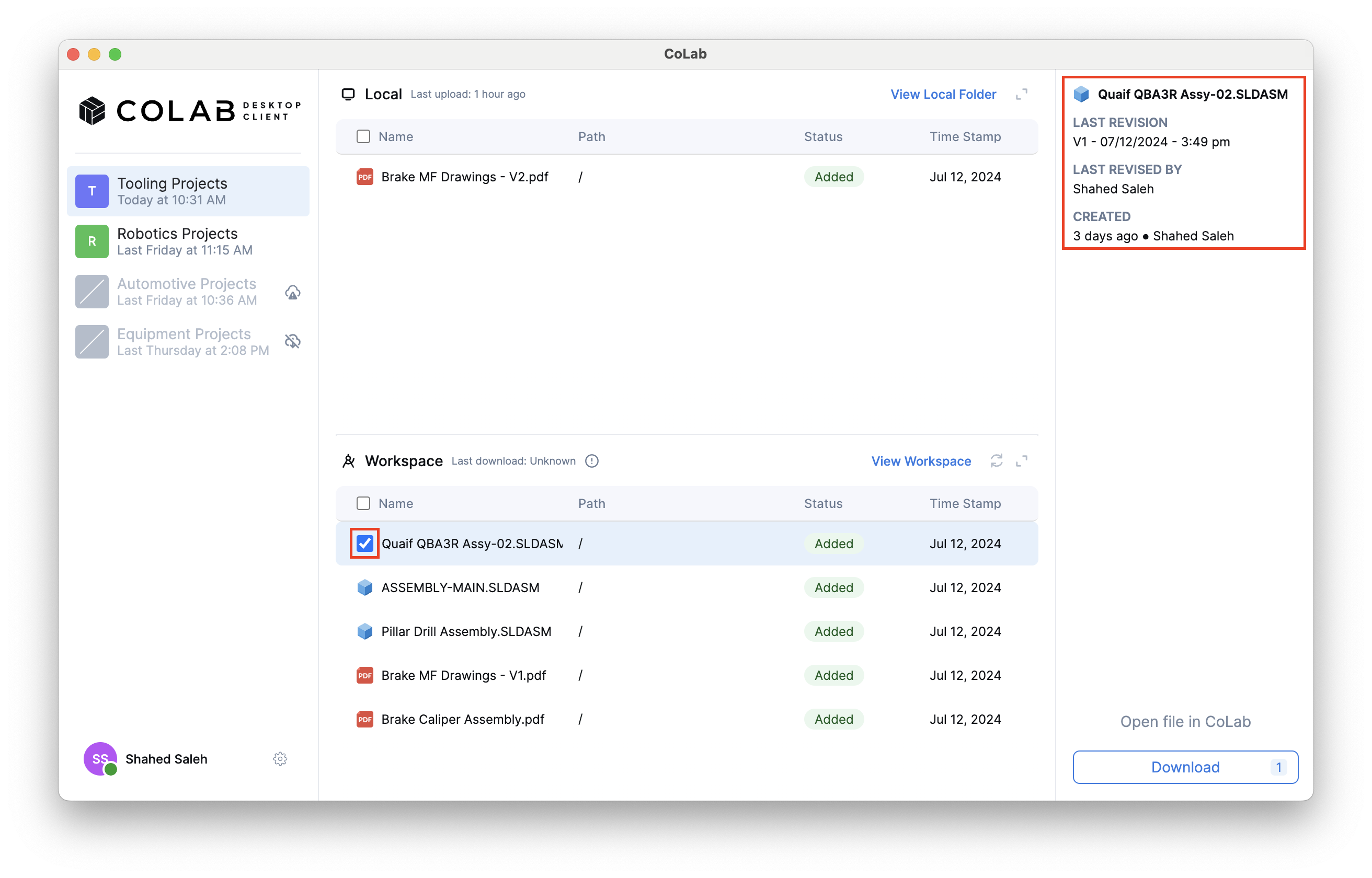This screenshot has width=1372, height=878.
Task: Click Last upload: 1 hour ago text
Action: tap(467, 94)
